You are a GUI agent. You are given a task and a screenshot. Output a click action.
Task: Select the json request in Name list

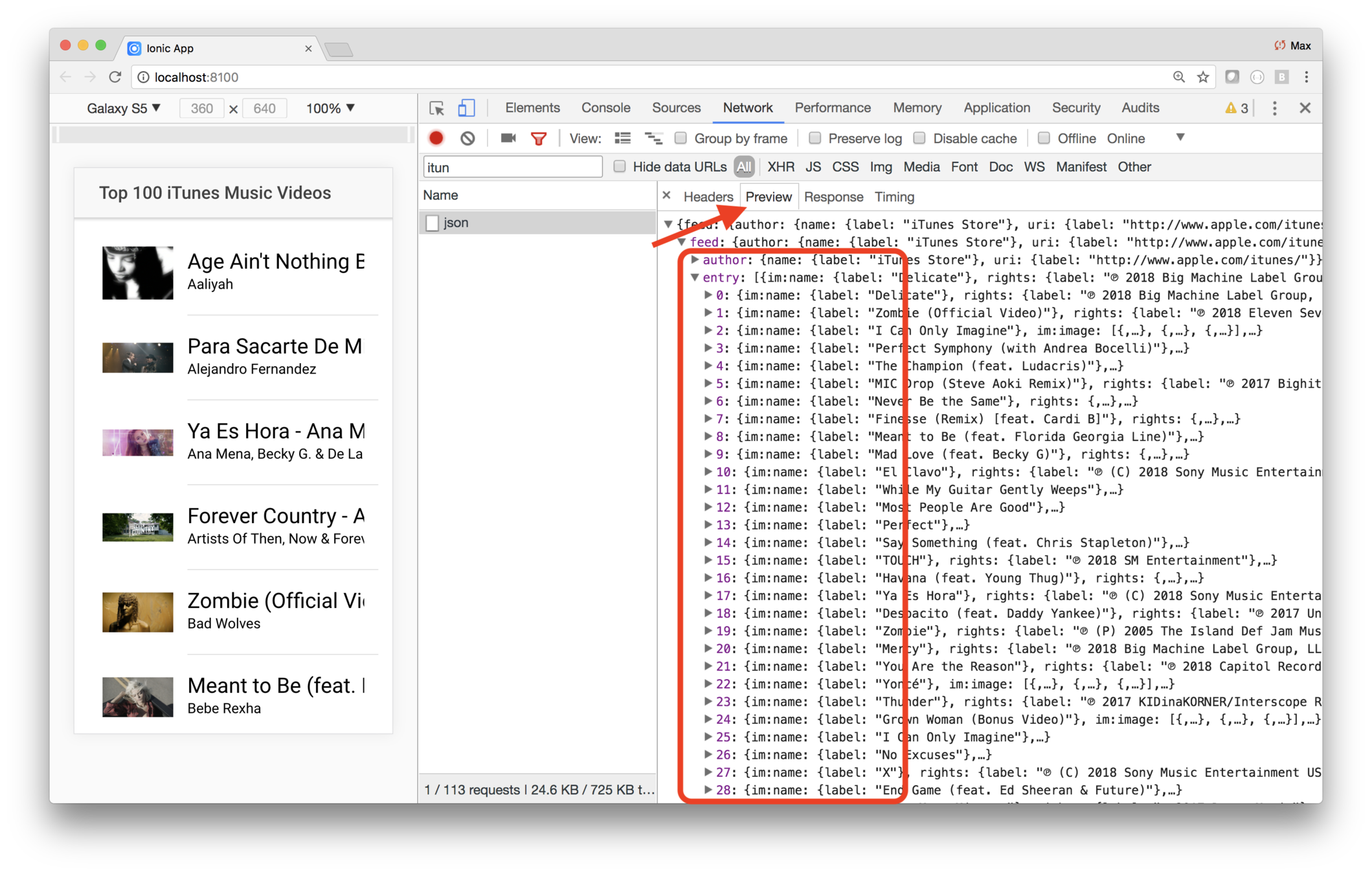(x=456, y=223)
